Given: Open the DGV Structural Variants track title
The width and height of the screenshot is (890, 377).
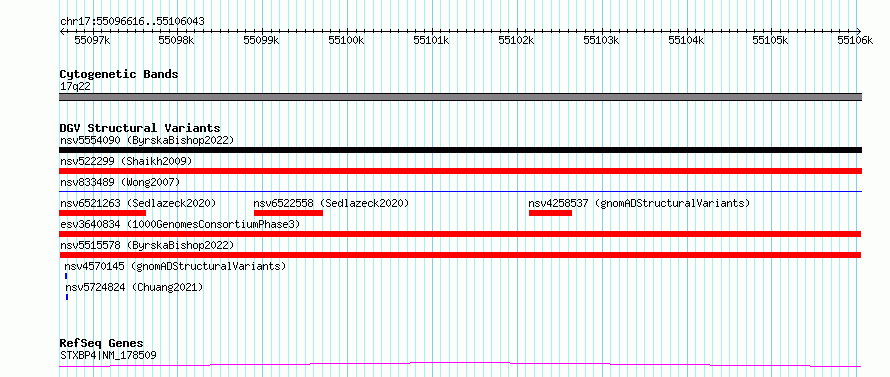Looking at the screenshot, I should [x=140, y=128].
